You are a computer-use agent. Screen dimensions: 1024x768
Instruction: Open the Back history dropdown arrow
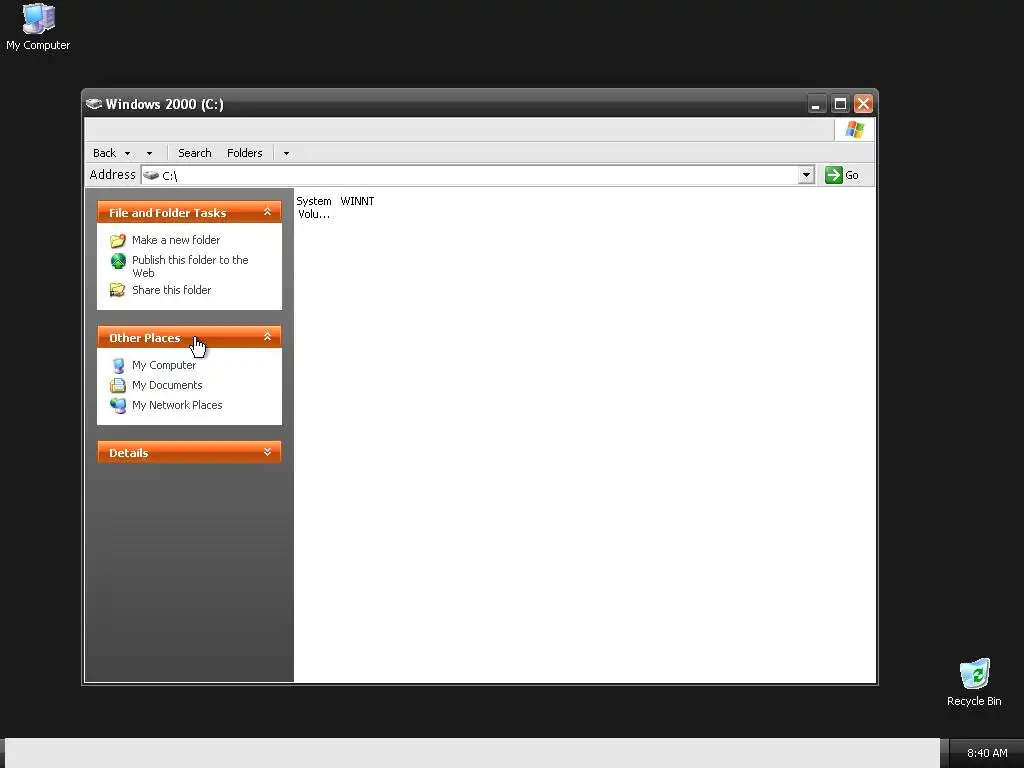(127, 153)
